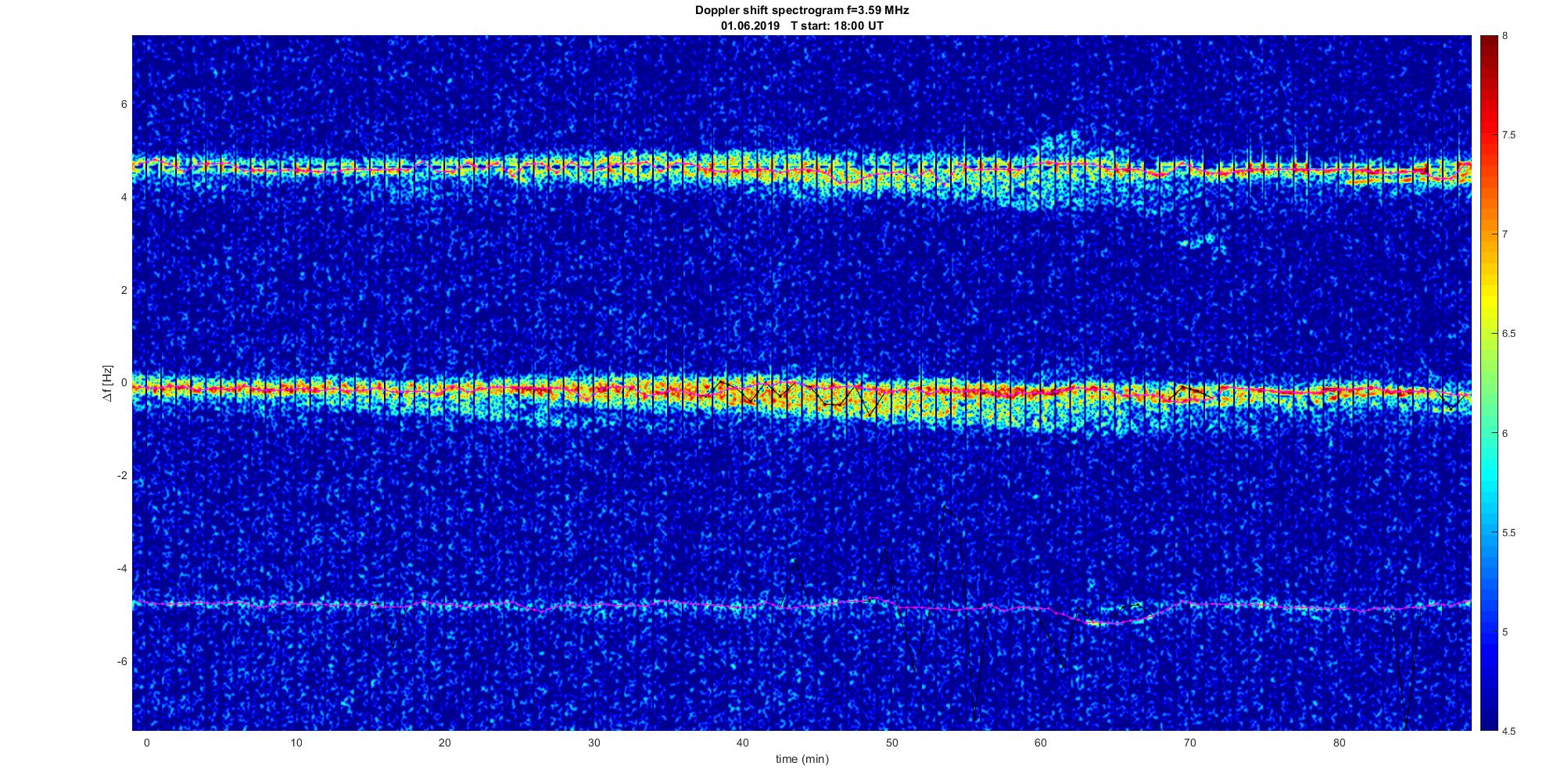Click x-axis tick label '50'
The height and width of the screenshot is (784, 1564).
(891, 743)
